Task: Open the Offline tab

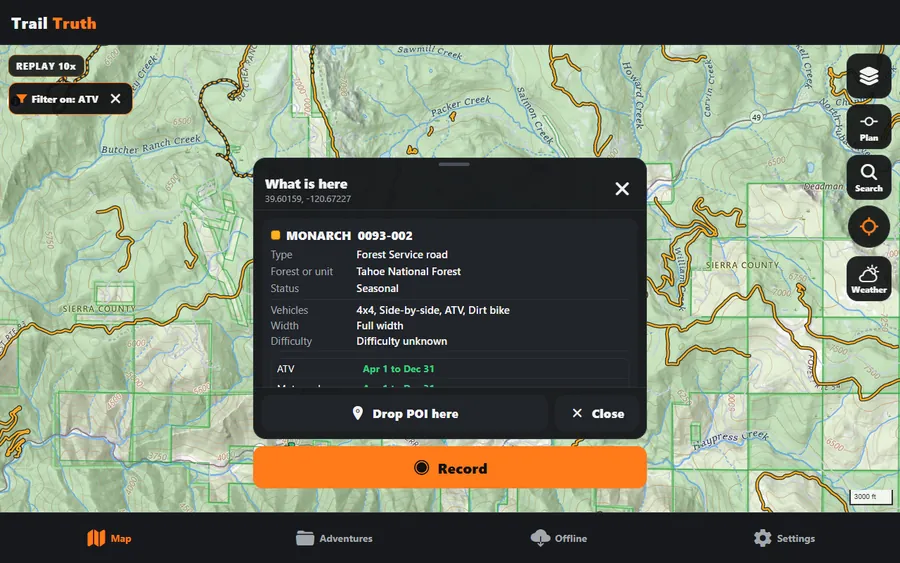Action: pyautogui.click(x=559, y=538)
